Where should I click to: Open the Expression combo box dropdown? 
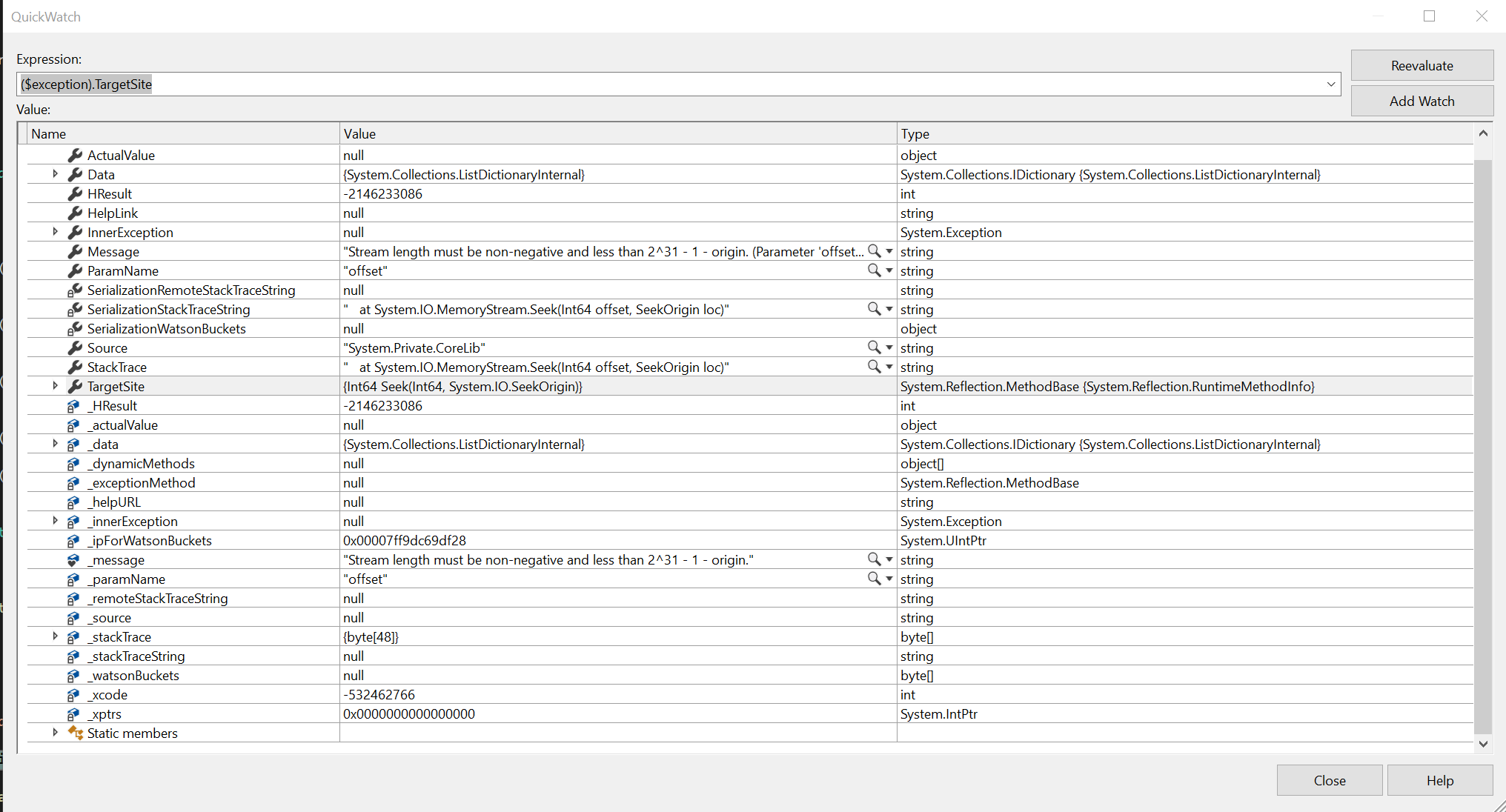[x=1330, y=84]
